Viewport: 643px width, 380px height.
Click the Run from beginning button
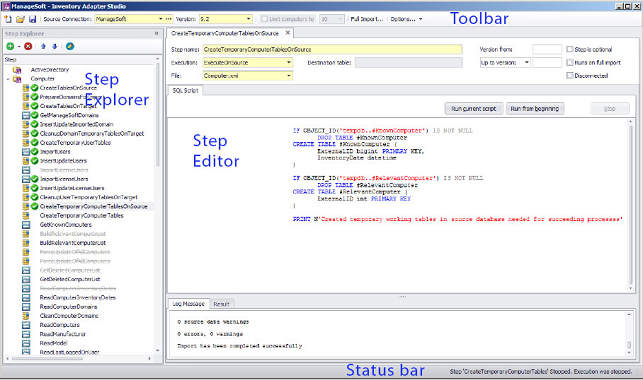point(535,109)
